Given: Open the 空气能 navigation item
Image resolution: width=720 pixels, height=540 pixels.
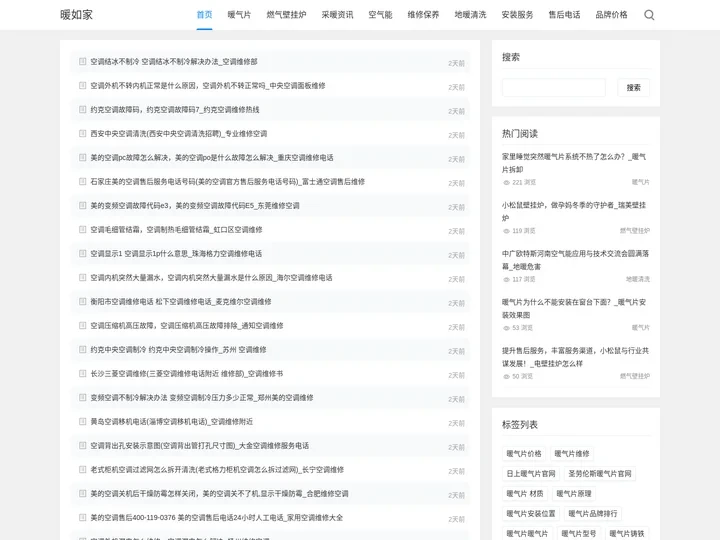Looking at the screenshot, I should [380, 15].
